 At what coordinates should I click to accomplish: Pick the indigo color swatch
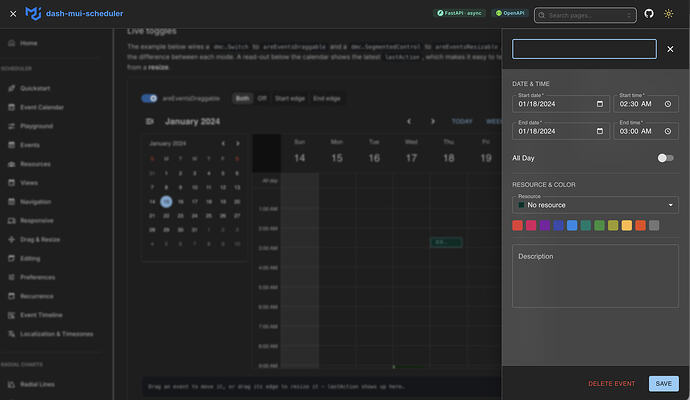pos(558,226)
